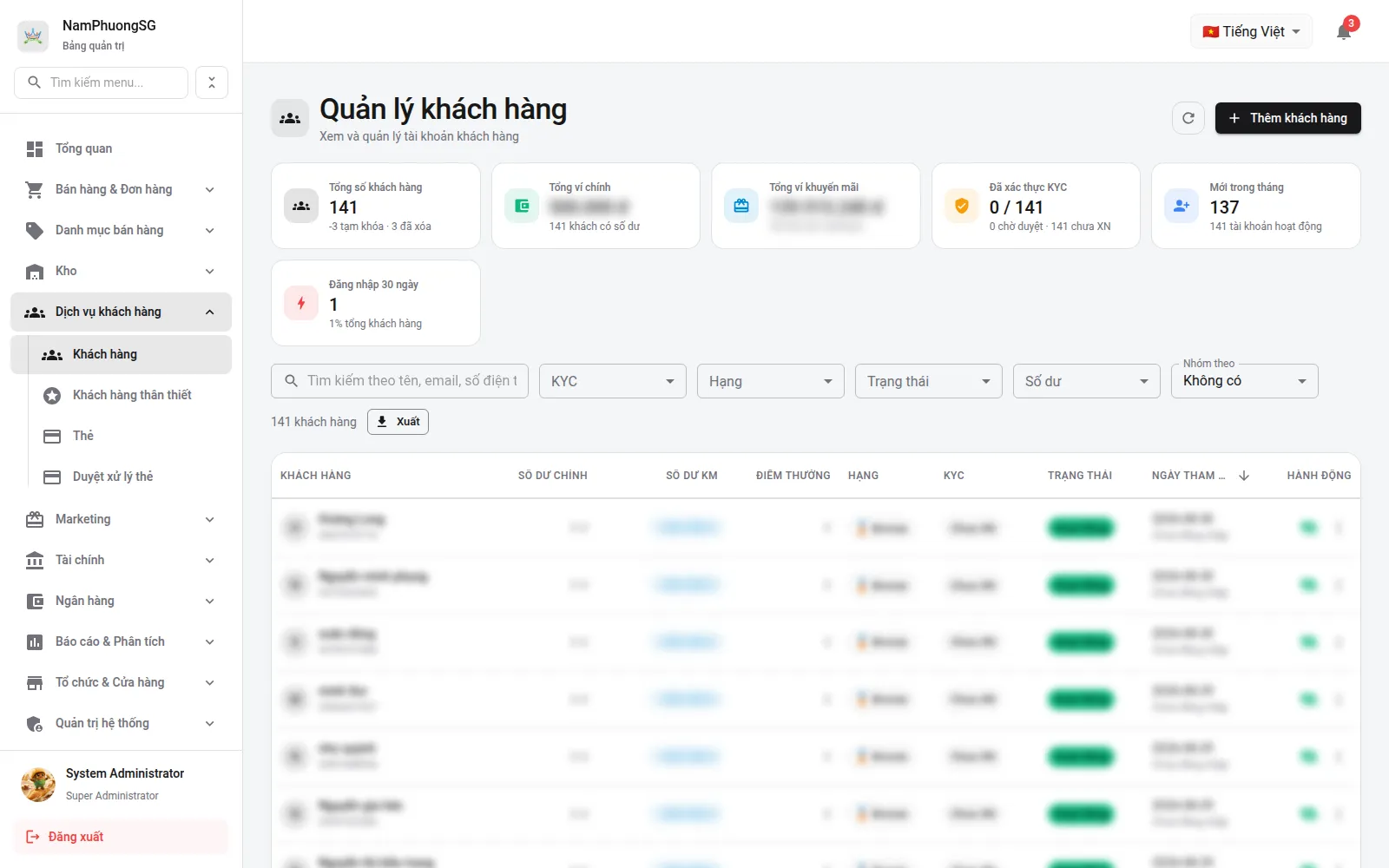Collapse the Dịch vụ khách hàng menu

[x=121, y=312]
